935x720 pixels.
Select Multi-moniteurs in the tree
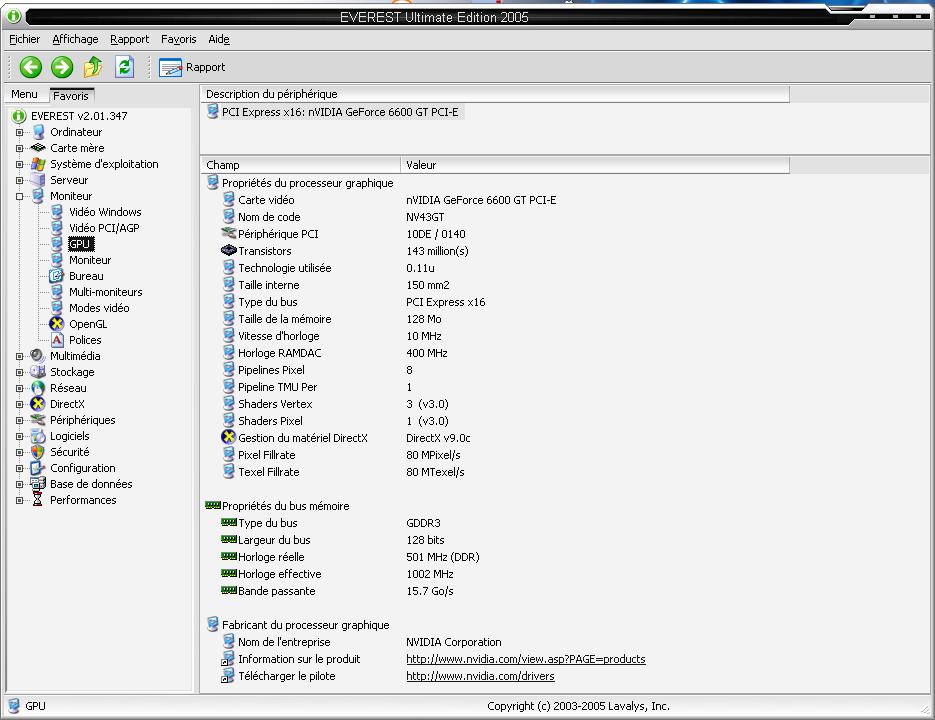pos(106,292)
